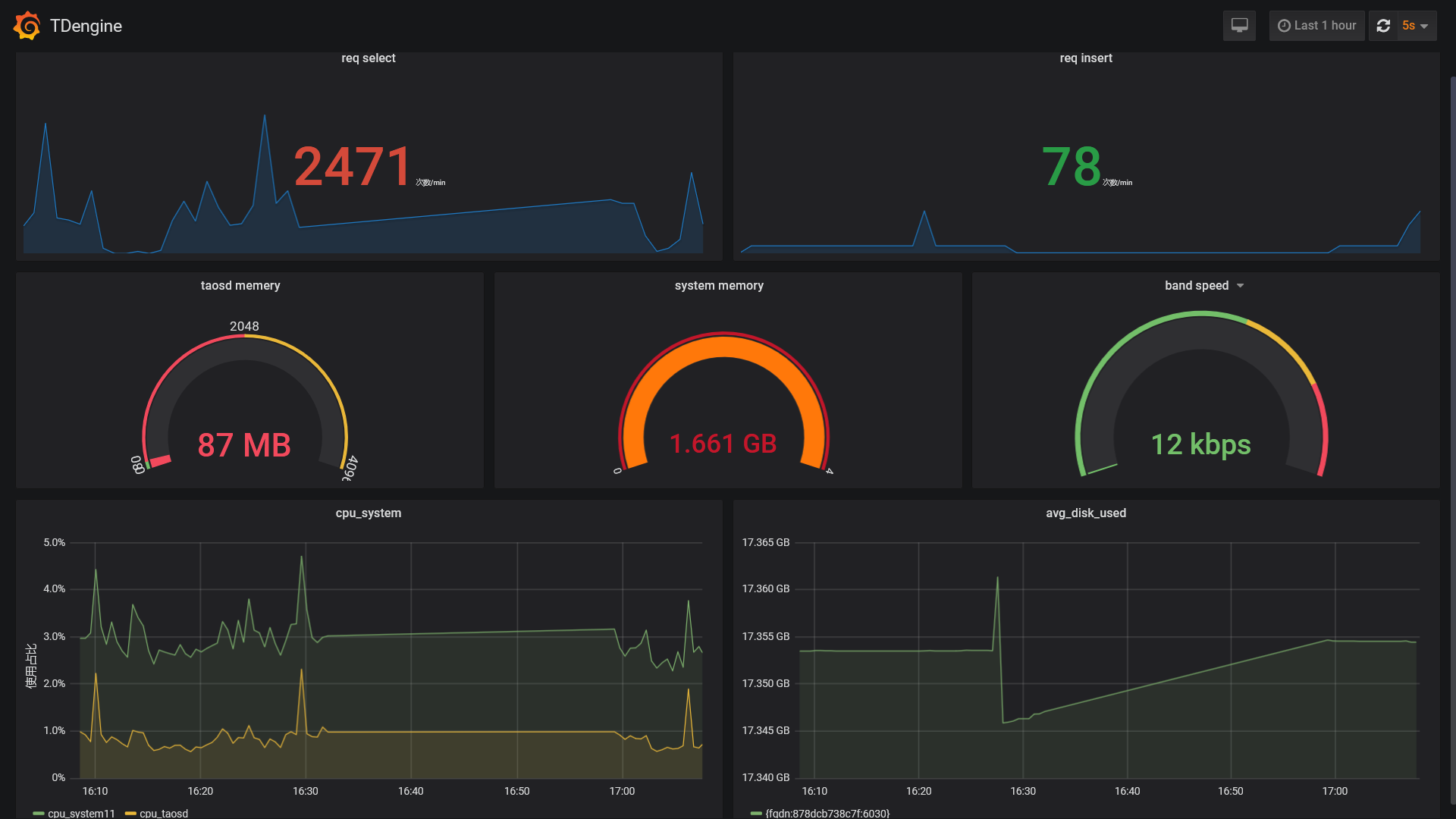Click the cpu_taosd legend color swatch
1456x819 pixels.
coord(132,814)
